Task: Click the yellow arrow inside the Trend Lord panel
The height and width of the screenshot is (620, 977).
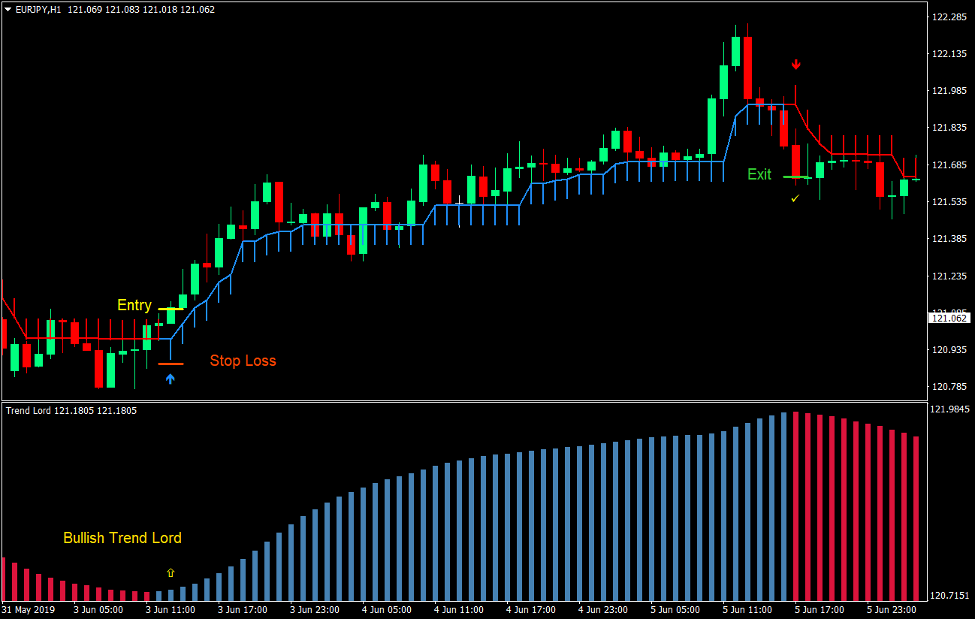Action: [170, 572]
